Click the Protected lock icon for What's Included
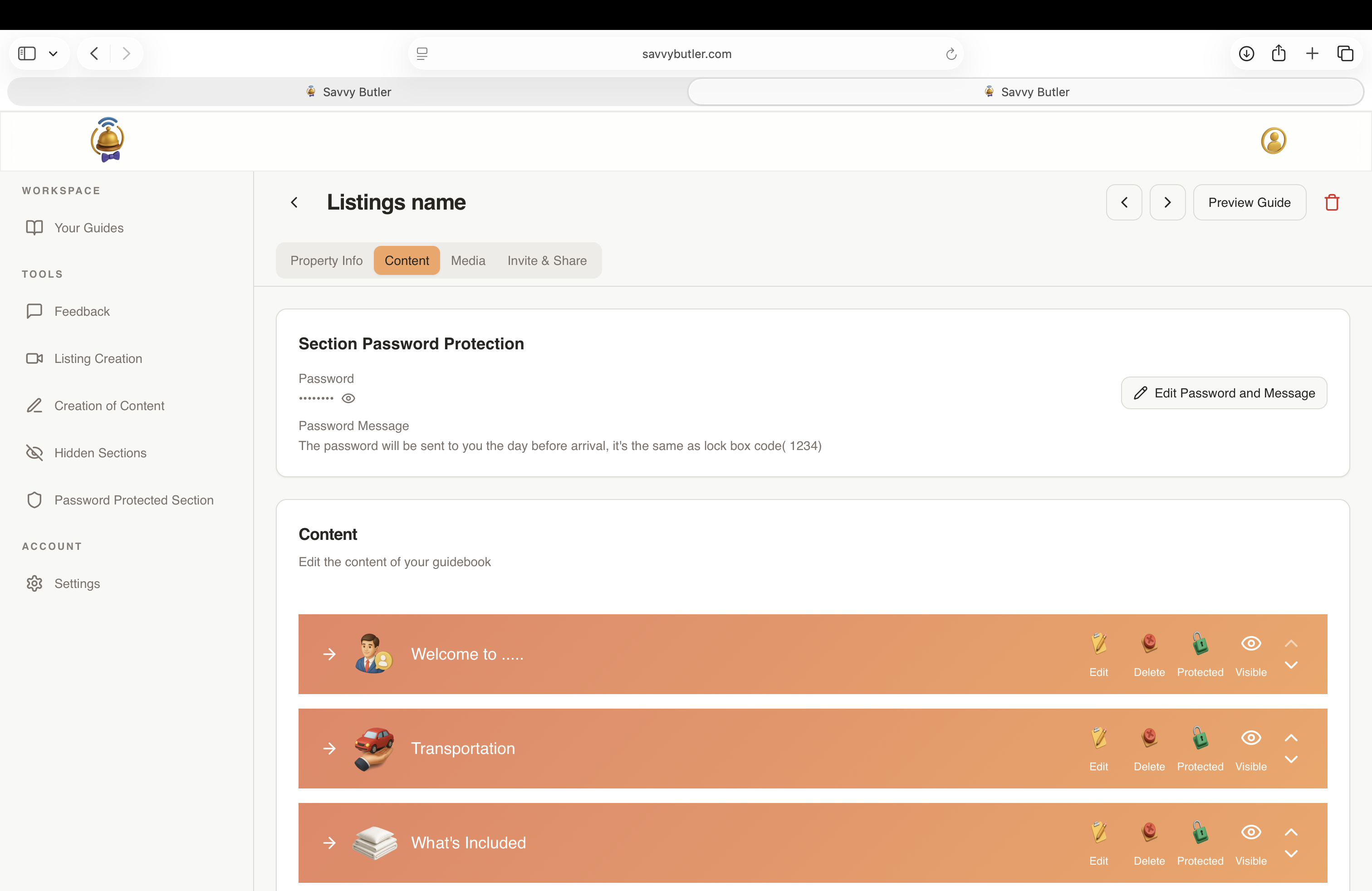Screen dimensions: 1372x891 pyautogui.click(x=1200, y=833)
